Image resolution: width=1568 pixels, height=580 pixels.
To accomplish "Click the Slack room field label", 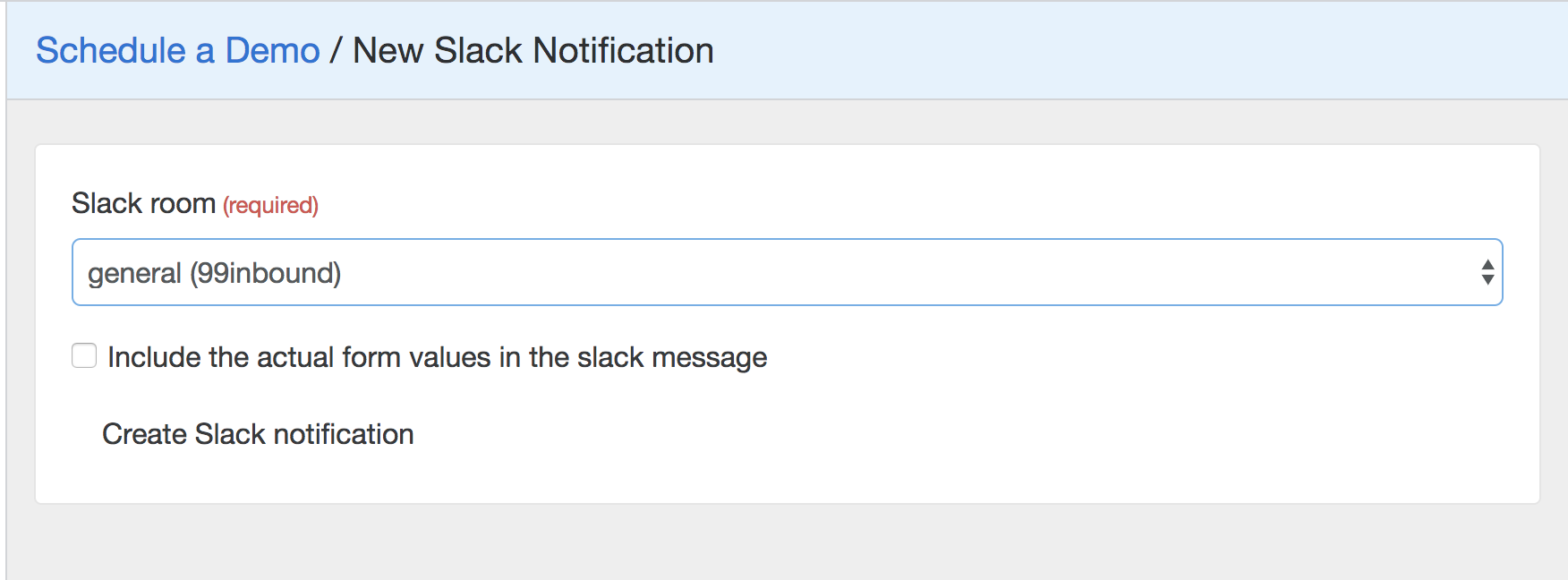I will click(143, 204).
